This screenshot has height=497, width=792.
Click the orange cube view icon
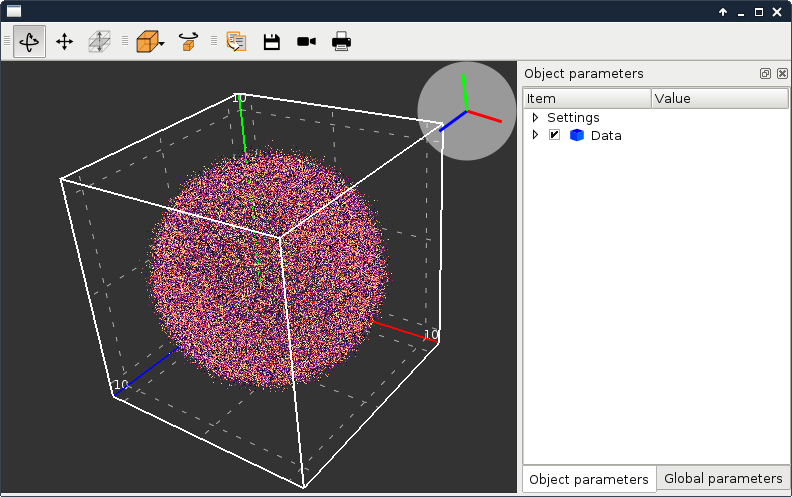tap(146, 42)
